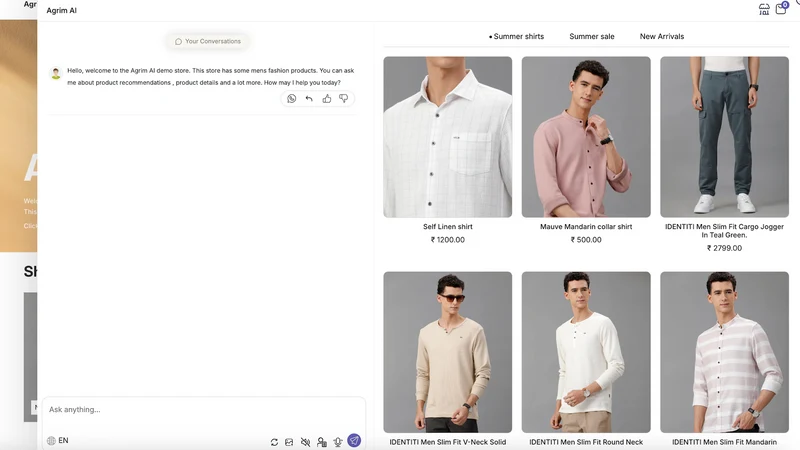Switch to the Summer sale tab
The height and width of the screenshot is (450, 800).
pos(592,36)
